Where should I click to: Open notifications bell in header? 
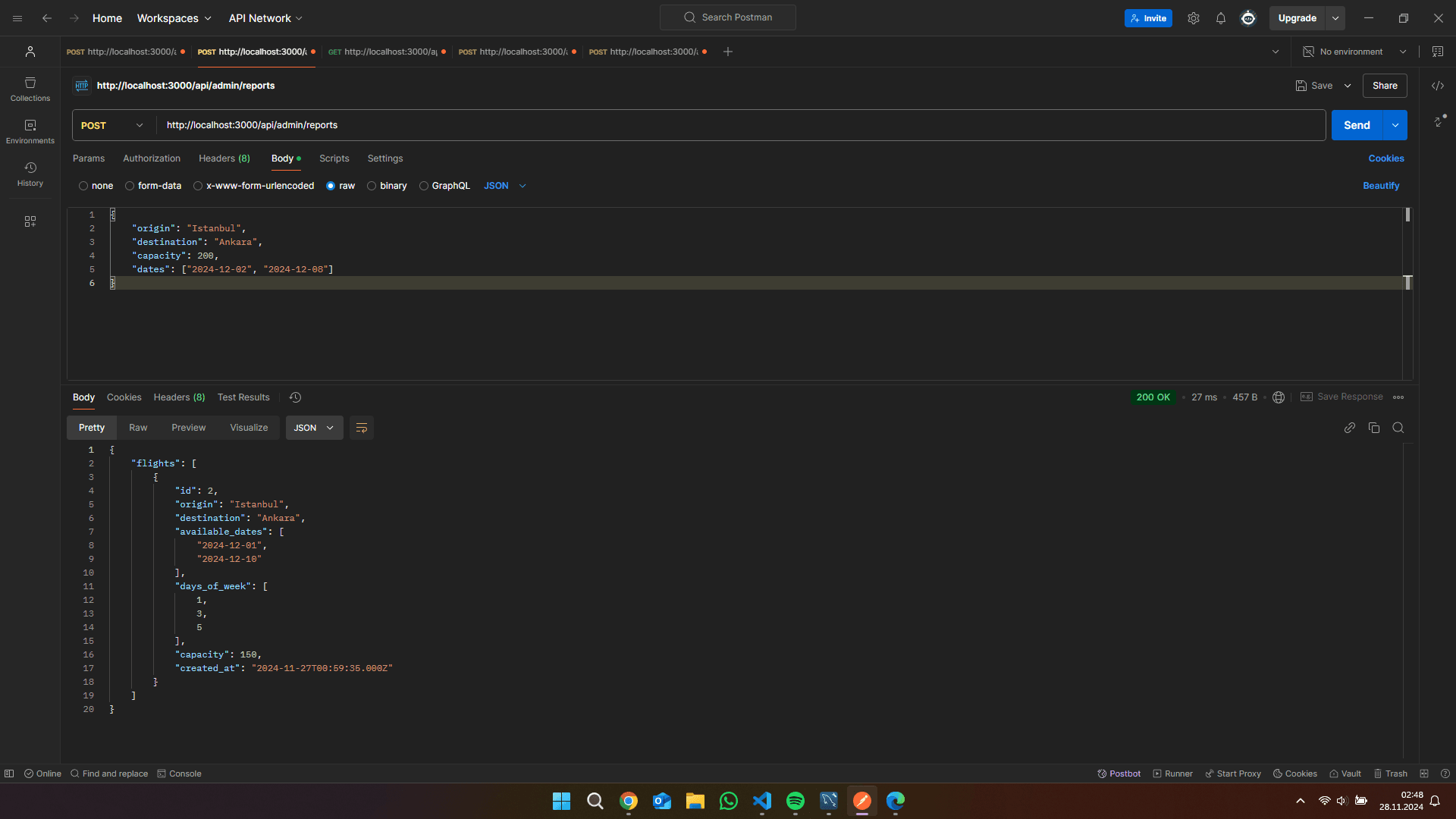1221,18
